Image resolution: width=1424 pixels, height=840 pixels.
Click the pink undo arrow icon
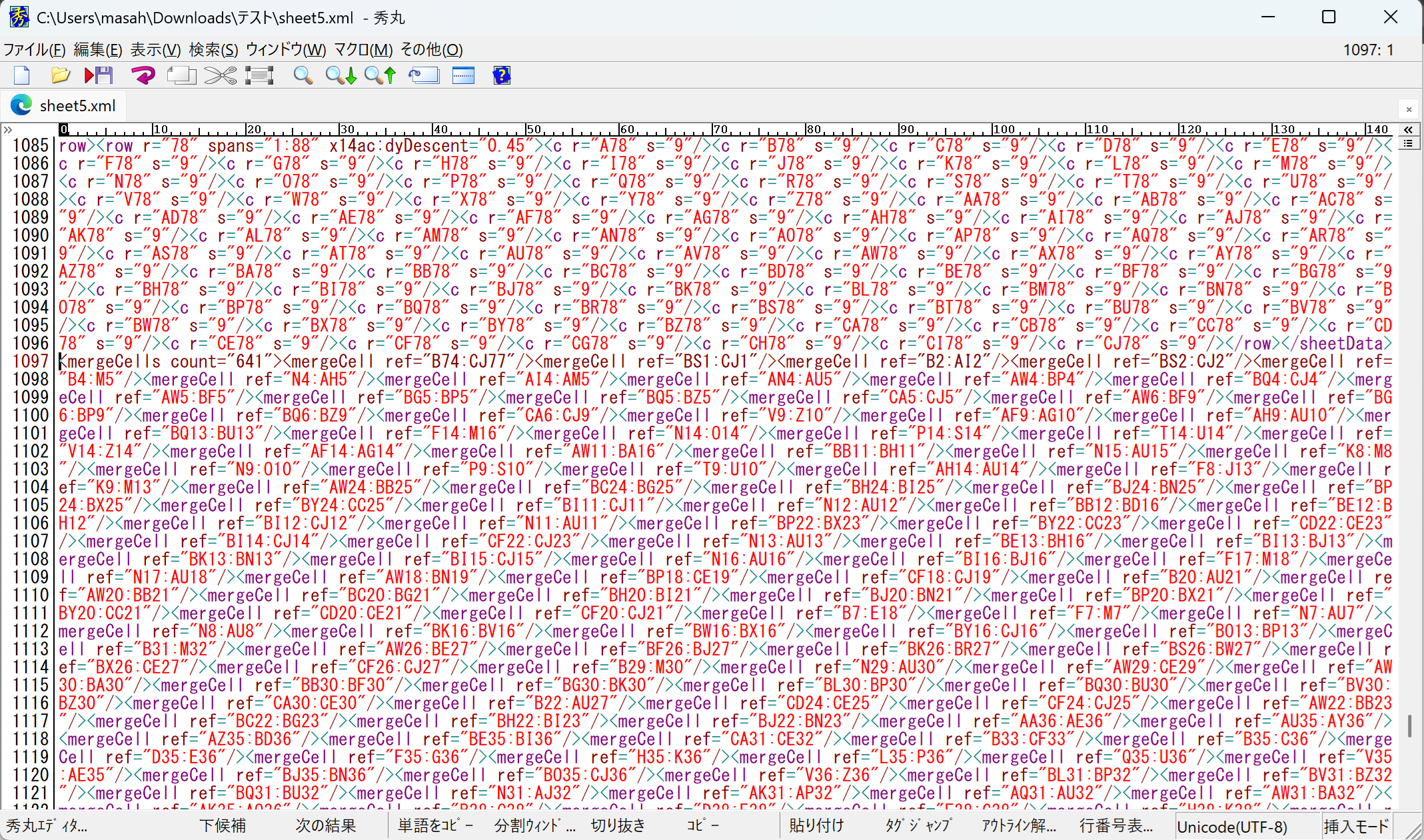(143, 75)
